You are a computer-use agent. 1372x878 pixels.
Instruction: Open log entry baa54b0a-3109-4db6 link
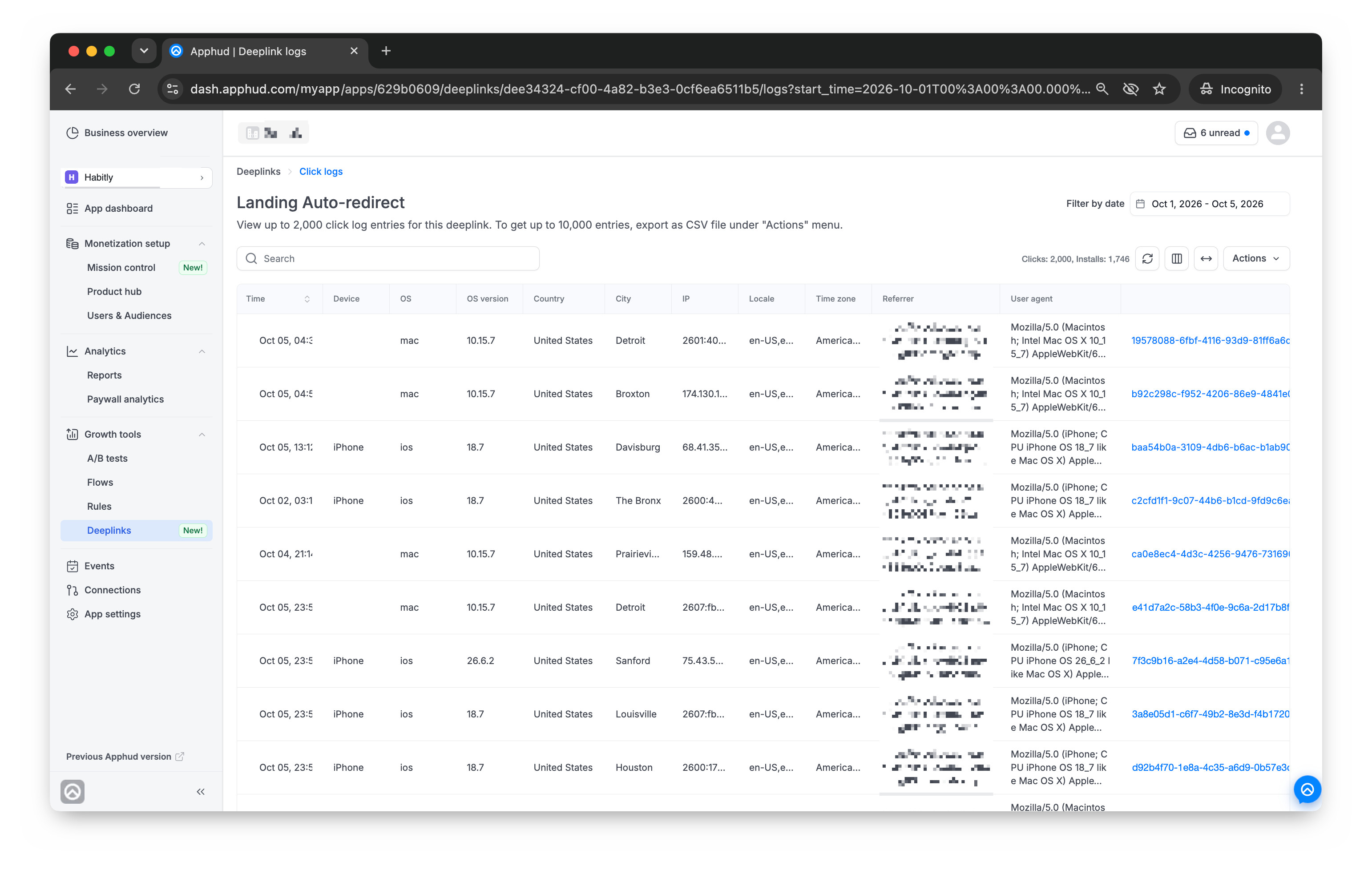coord(1210,447)
